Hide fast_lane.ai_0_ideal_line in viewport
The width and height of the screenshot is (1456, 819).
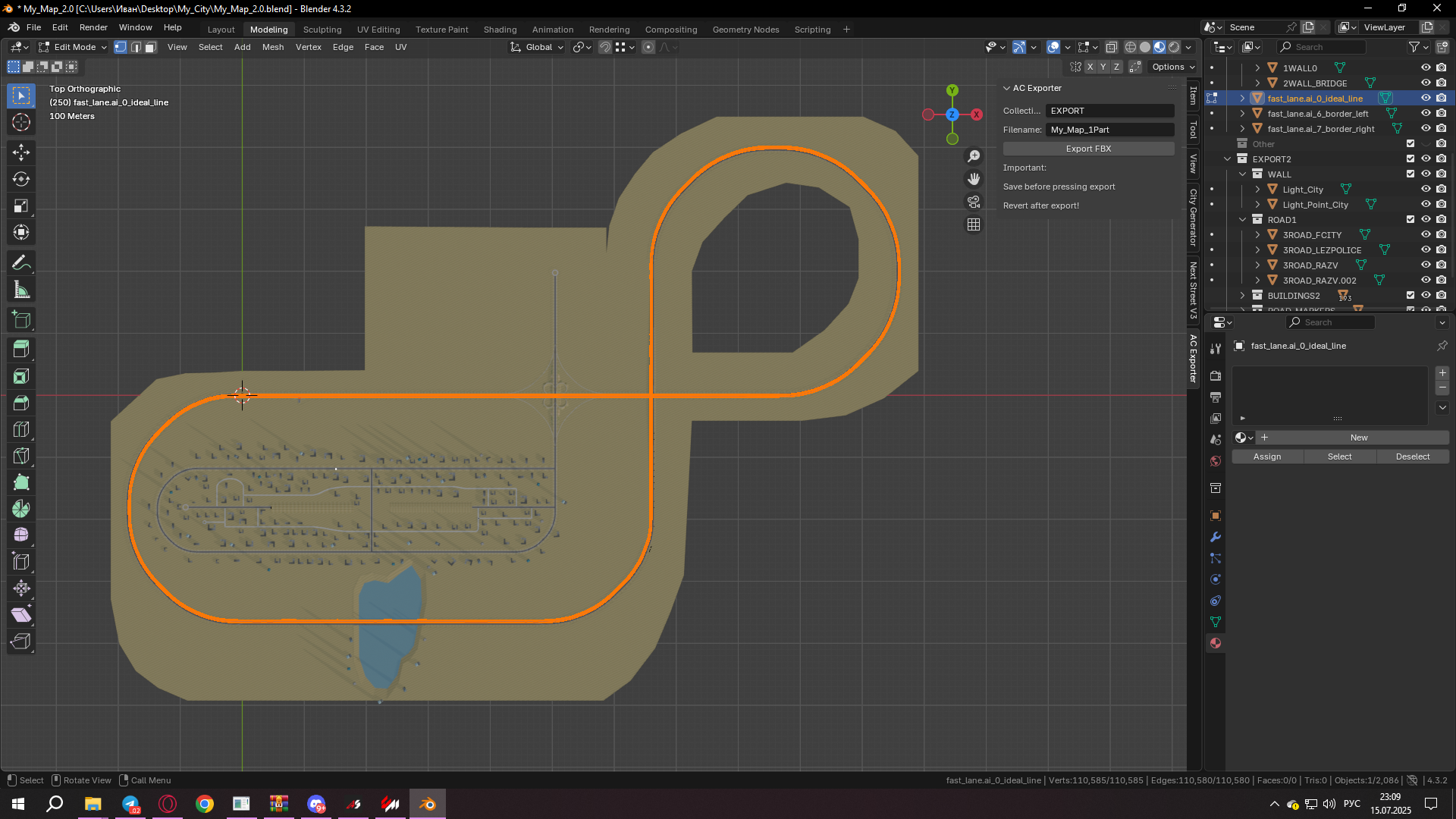1426,98
